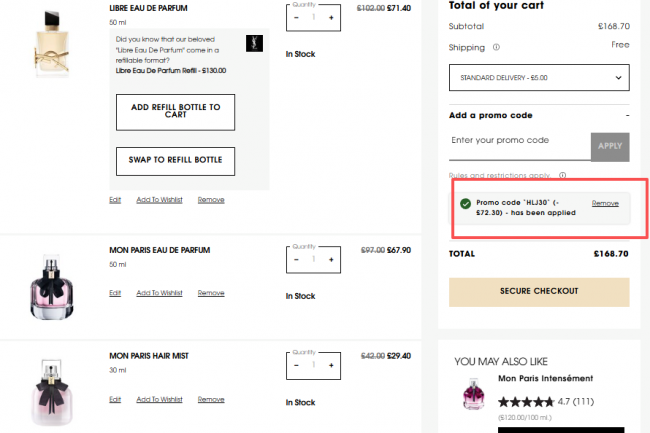
Task: Edit the Libre Eau De Parfum item
Action: [115, 200]
